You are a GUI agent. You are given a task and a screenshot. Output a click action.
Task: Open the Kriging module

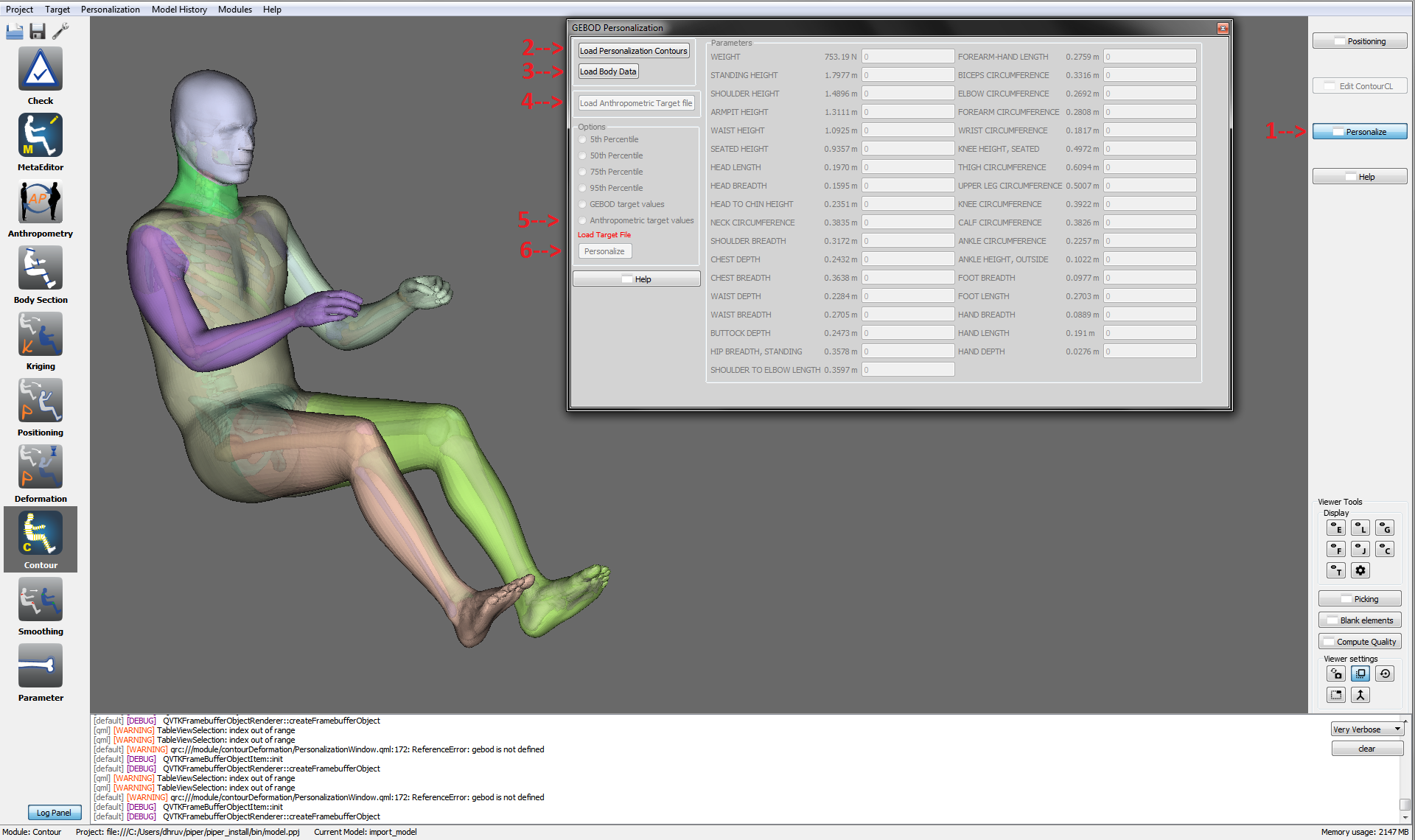pyautogui.click(x=41, y=335)
